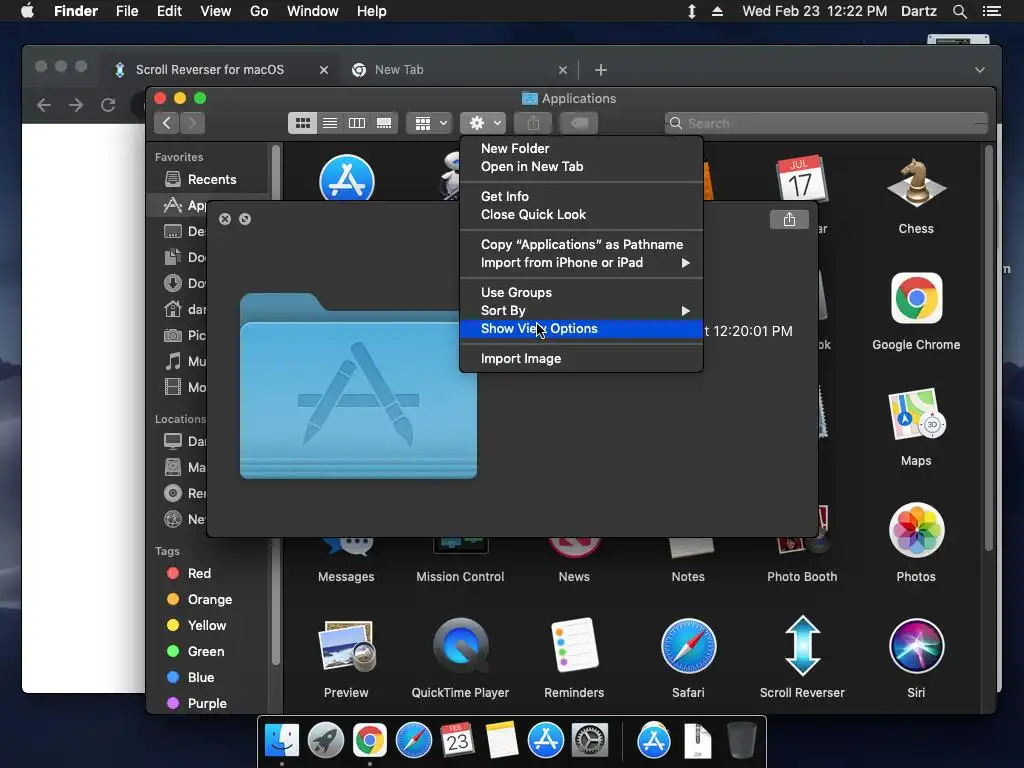The image size is (1024, 768).
Task: Click the Mission Control label
Action: pos(460,577)
